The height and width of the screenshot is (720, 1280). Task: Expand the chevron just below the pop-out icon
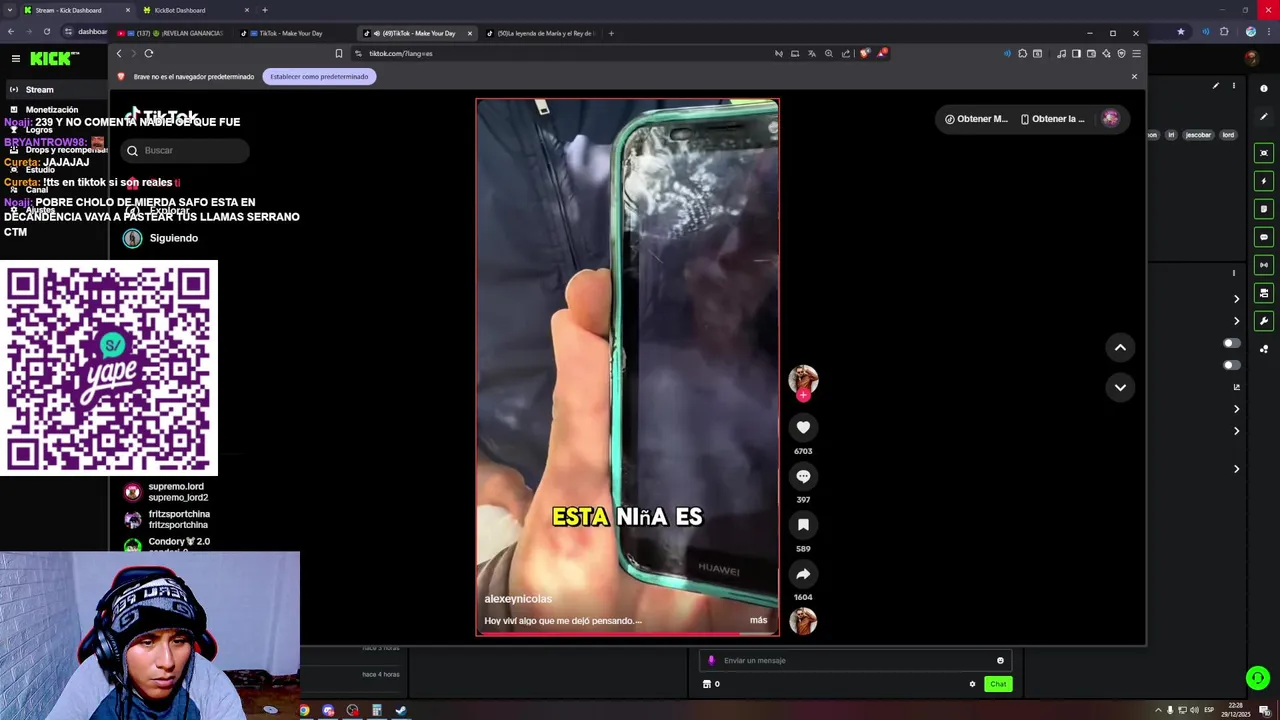[x=1236, y=409]
